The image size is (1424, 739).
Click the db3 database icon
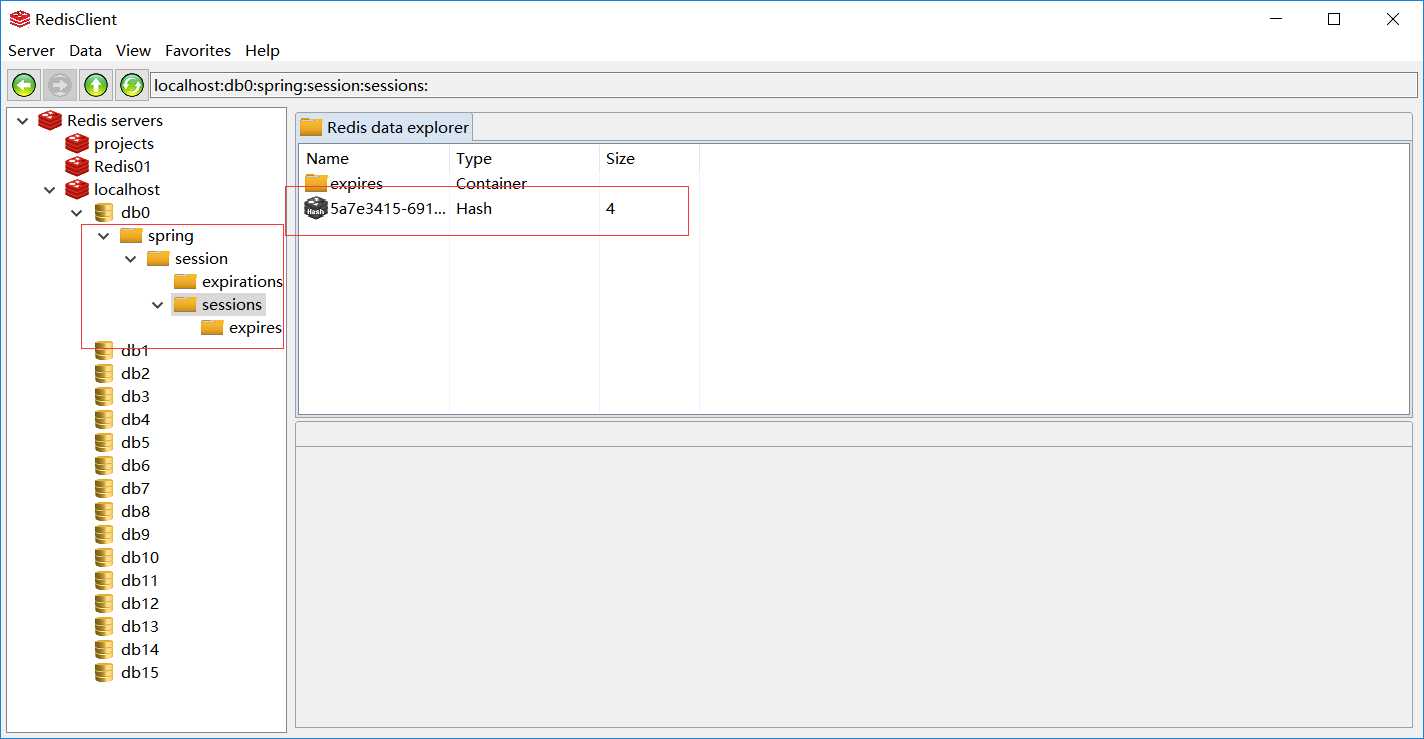(104, 396)
